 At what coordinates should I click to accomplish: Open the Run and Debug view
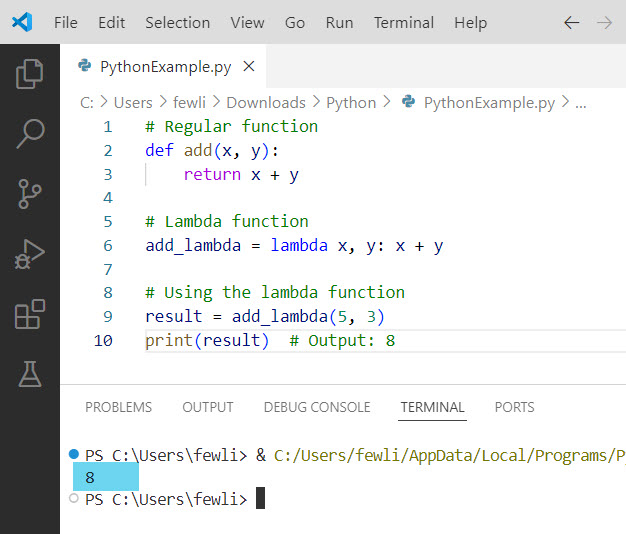click(x=30, y=254)
